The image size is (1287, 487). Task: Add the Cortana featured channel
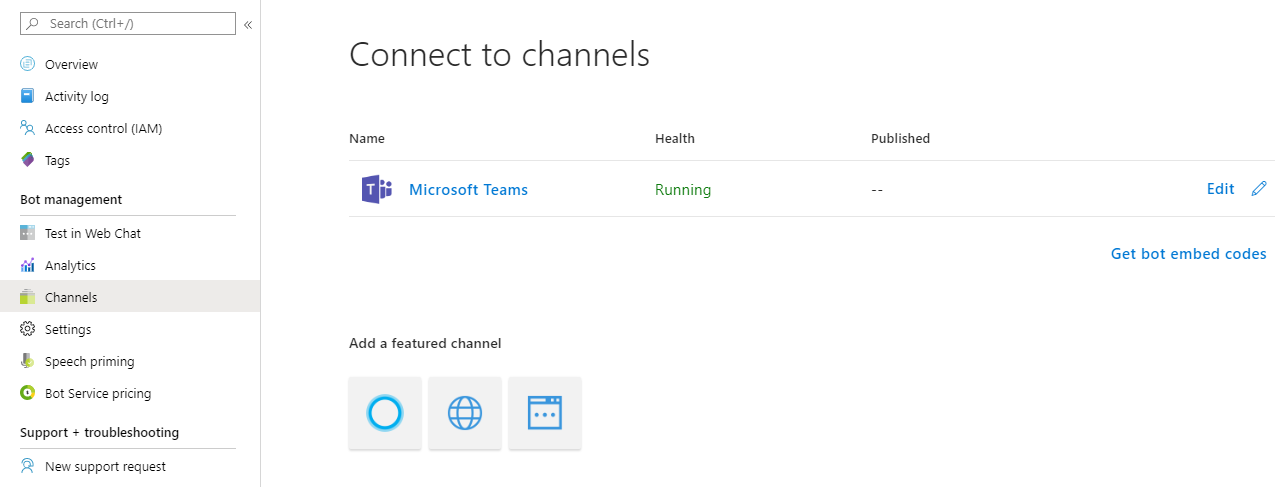click(385, 413)
